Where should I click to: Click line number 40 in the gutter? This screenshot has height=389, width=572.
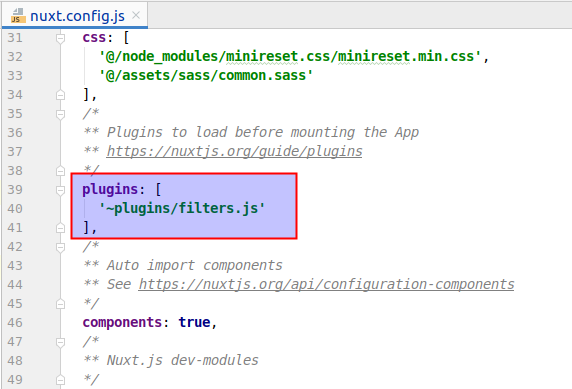[x=15, y=209]
